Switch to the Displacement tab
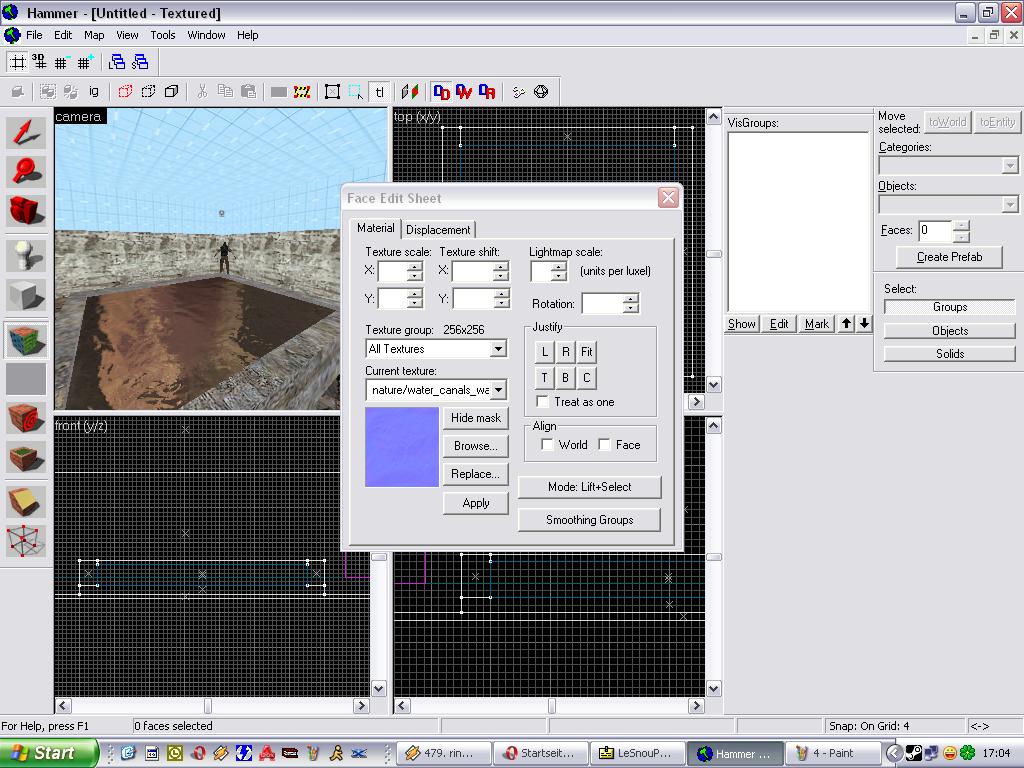1024x768 pixels. (x=438, y=230)
